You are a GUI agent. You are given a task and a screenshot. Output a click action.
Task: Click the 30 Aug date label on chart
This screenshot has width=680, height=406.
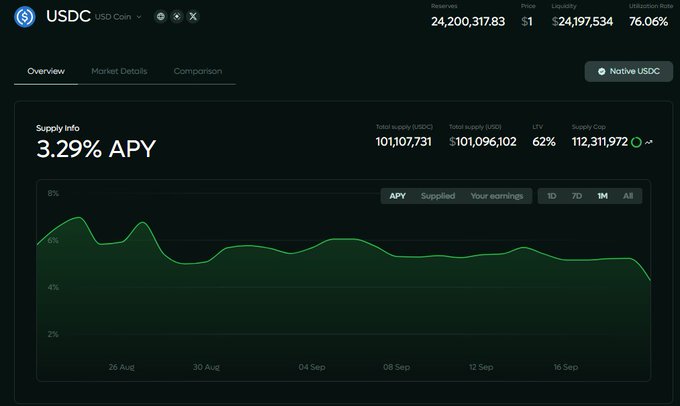coord(206,367)
